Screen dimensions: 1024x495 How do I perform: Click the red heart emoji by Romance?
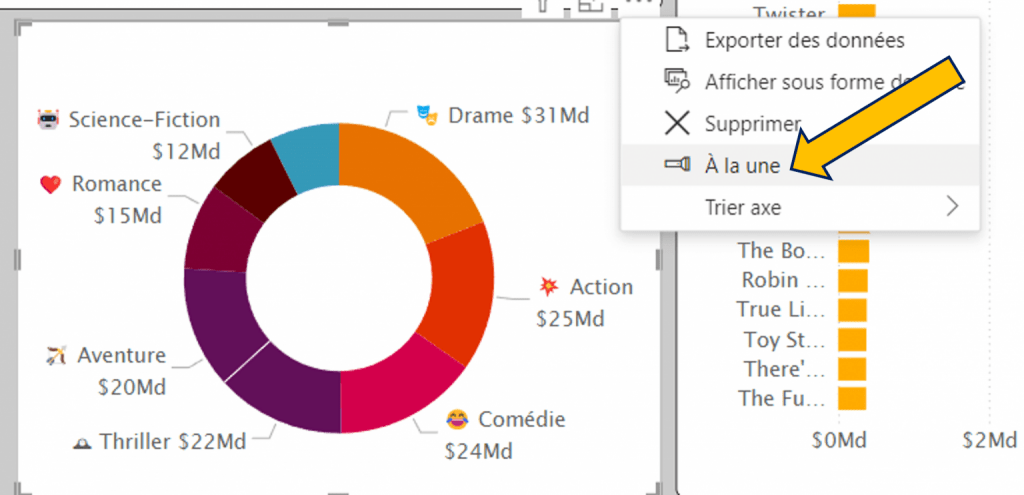click(50, 185)
